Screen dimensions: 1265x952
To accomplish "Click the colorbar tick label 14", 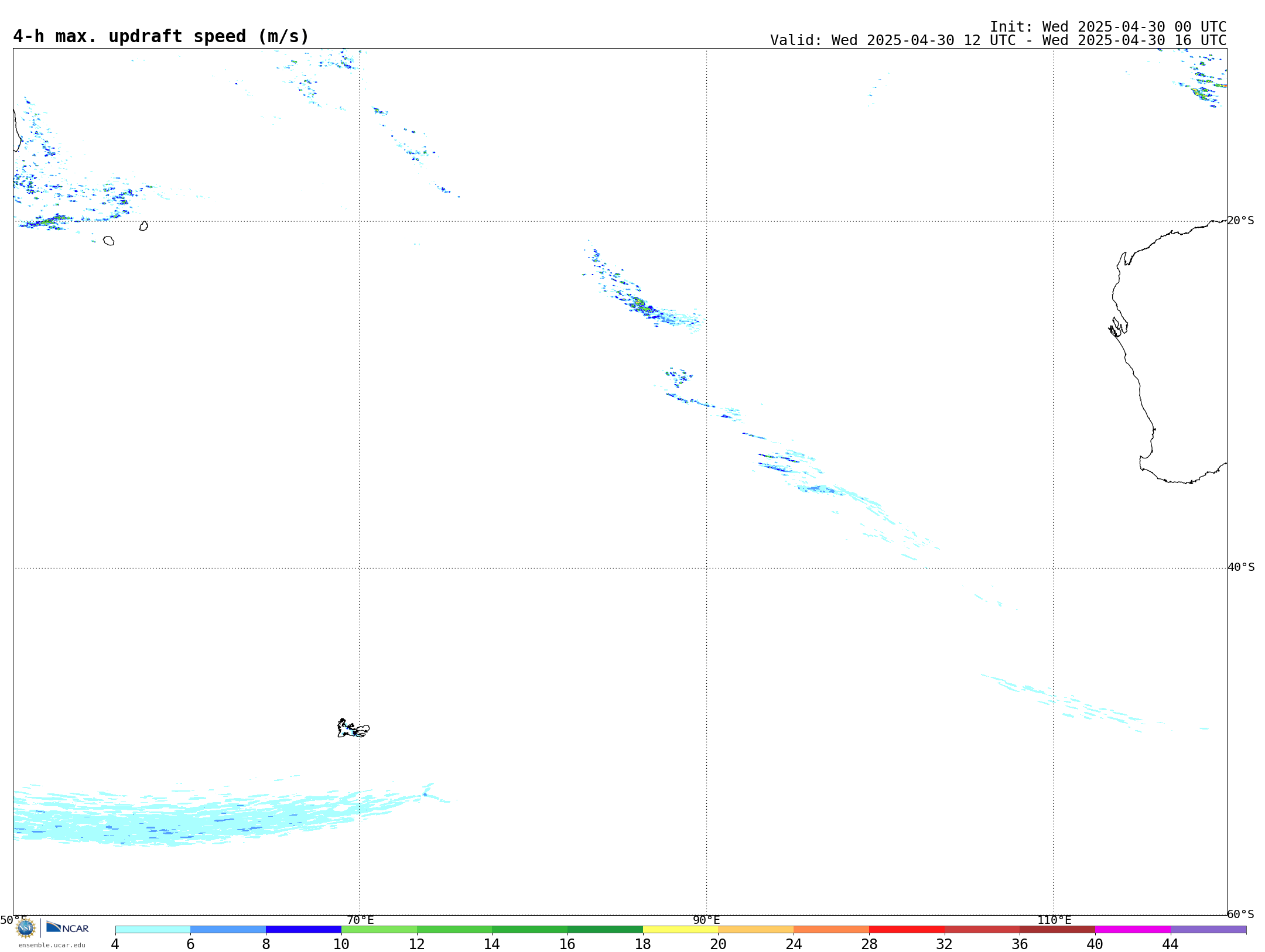I will point(492,944).
